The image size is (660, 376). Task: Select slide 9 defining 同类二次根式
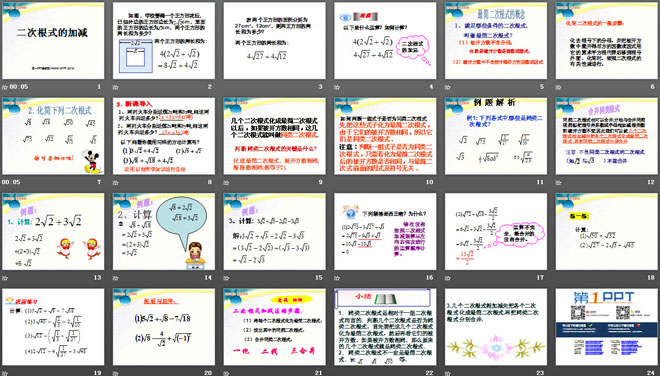pos(274,136)
